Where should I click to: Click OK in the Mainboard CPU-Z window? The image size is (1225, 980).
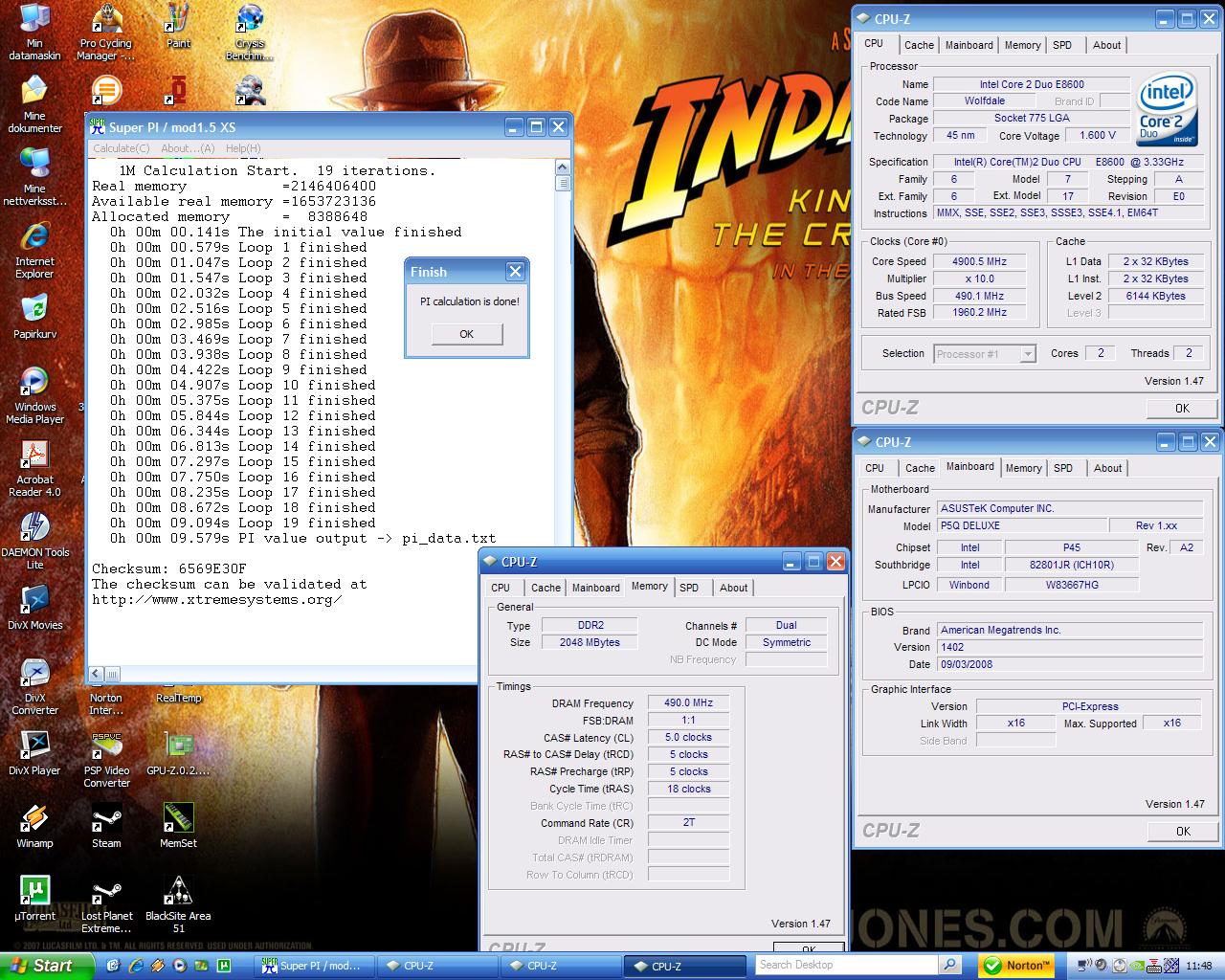(1182, 831)
